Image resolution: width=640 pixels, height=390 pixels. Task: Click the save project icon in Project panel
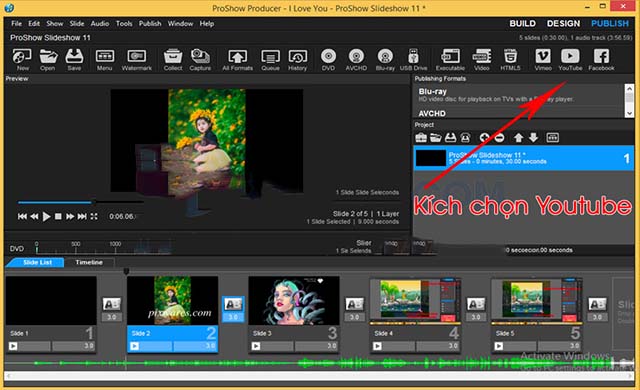(x=450, y=137)
